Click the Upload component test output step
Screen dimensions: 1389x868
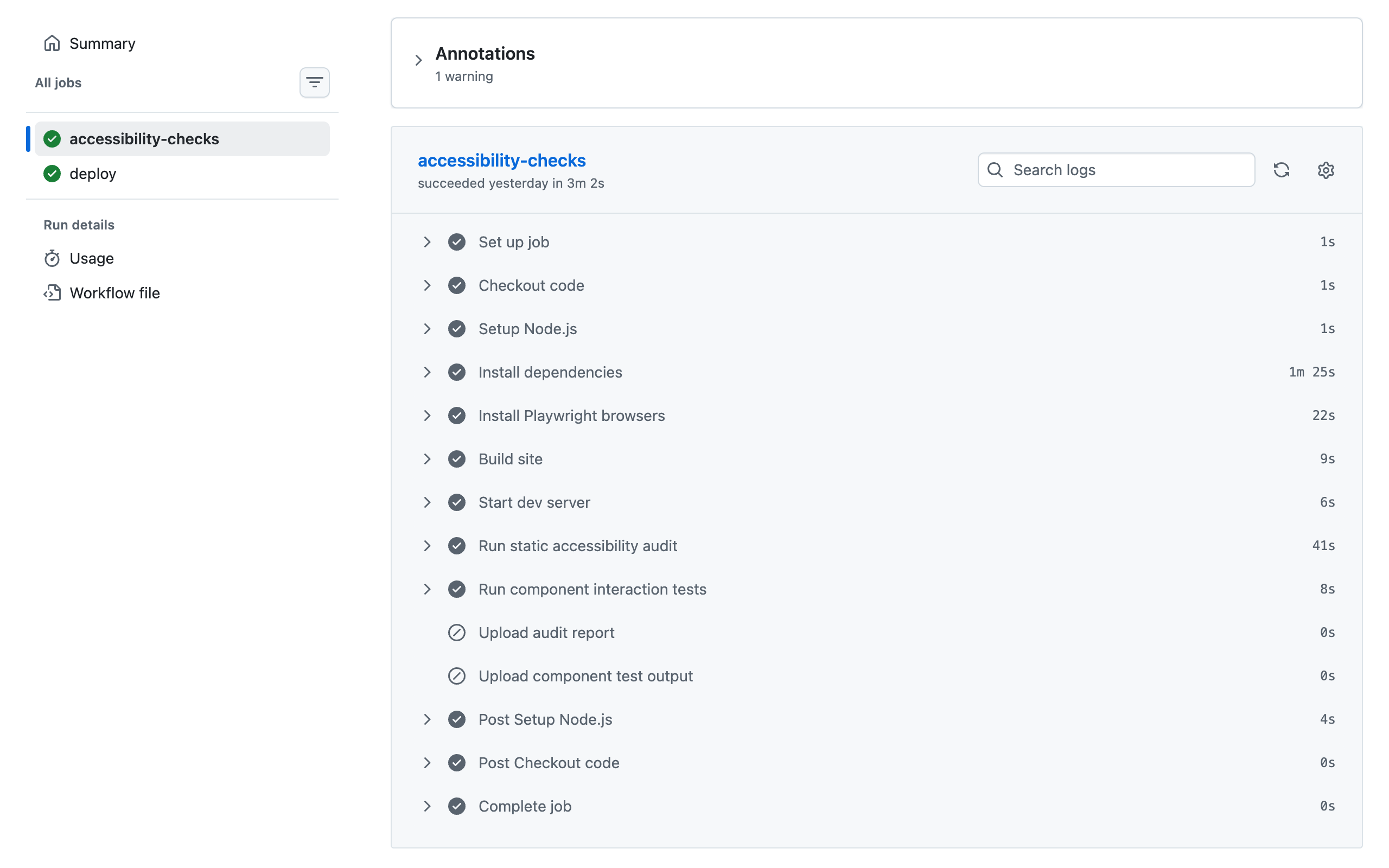(585, 676)
